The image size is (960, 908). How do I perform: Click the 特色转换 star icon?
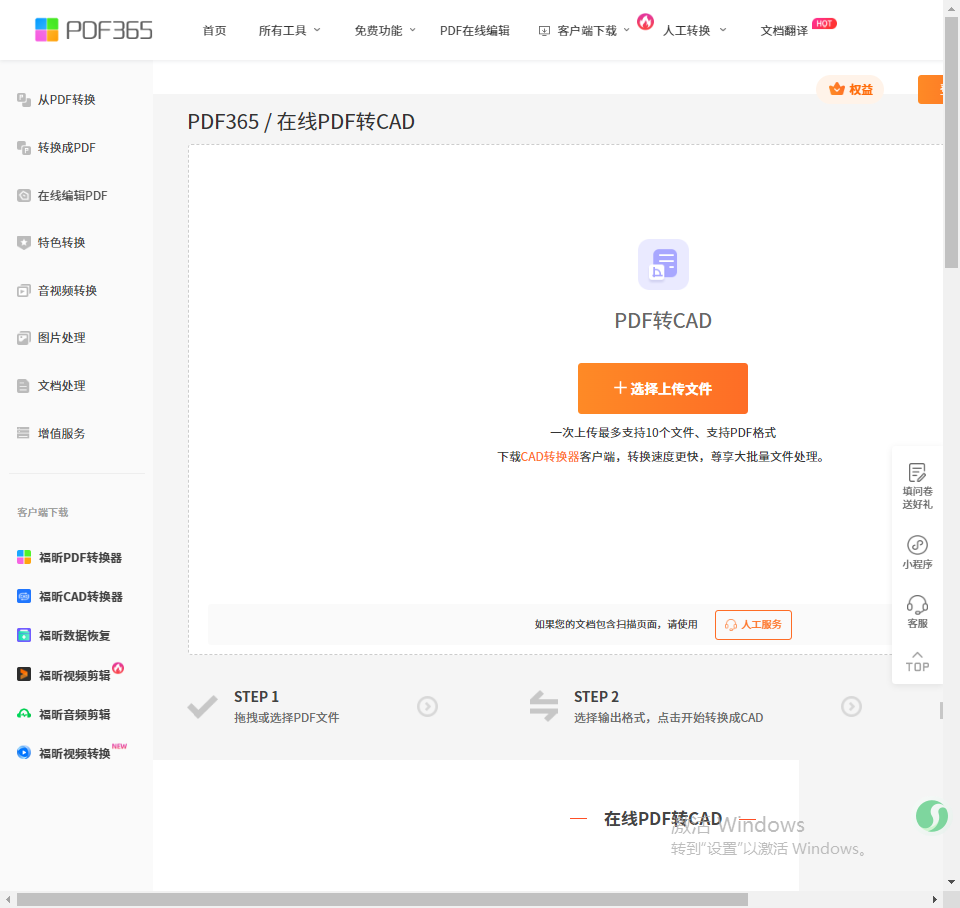pos(24,242)
